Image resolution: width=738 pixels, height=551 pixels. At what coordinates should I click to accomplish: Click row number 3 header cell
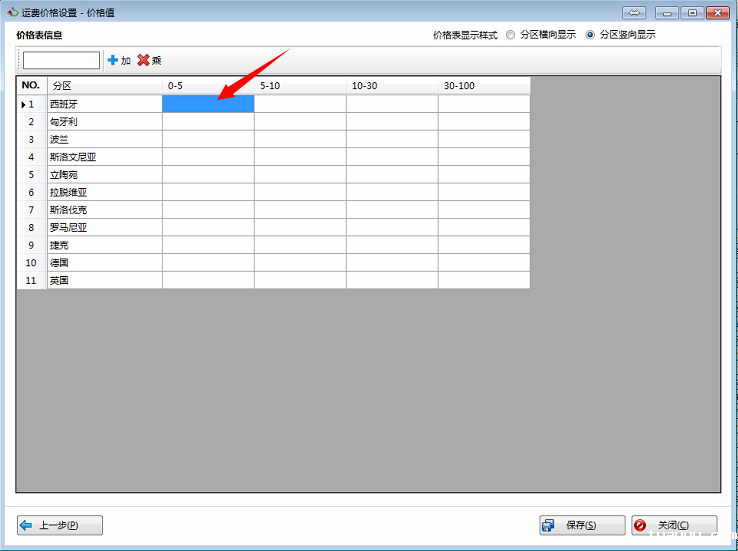(x=32, y=139)
